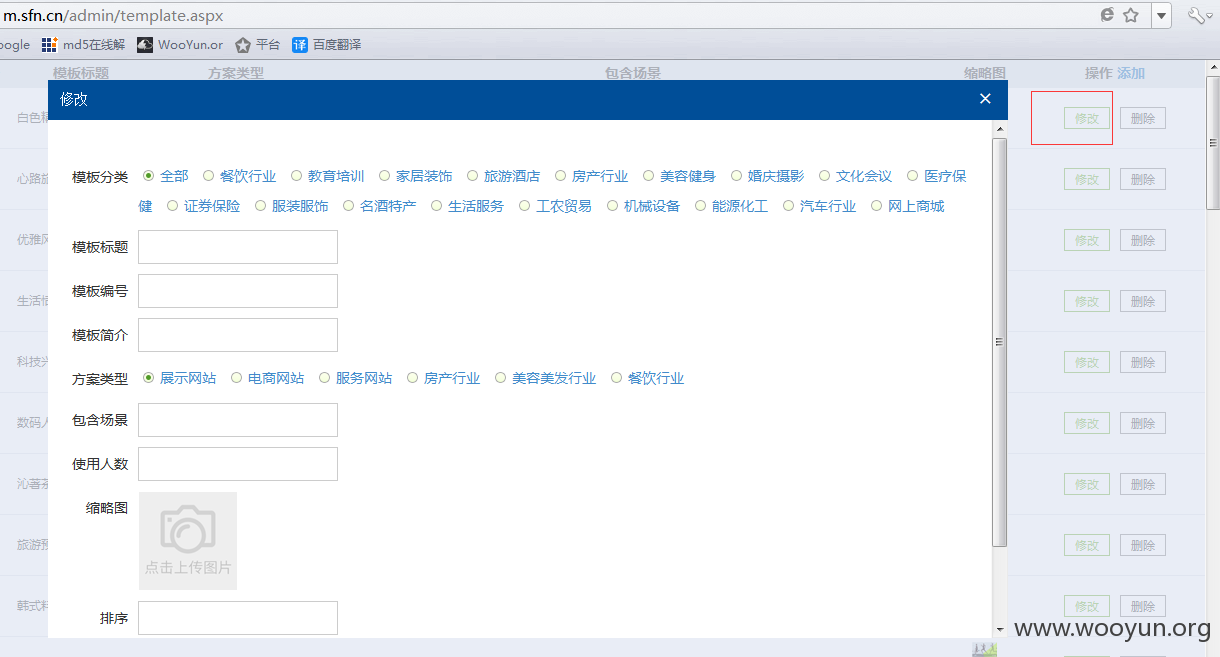Click the browser address bar URL
This screenshot has height=657, width=1220.
point(113,16)
